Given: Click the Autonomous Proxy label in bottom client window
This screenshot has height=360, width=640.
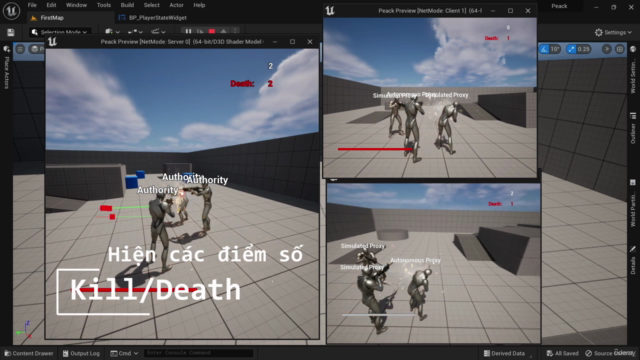Looking at the screenshot, I should 416,260.
